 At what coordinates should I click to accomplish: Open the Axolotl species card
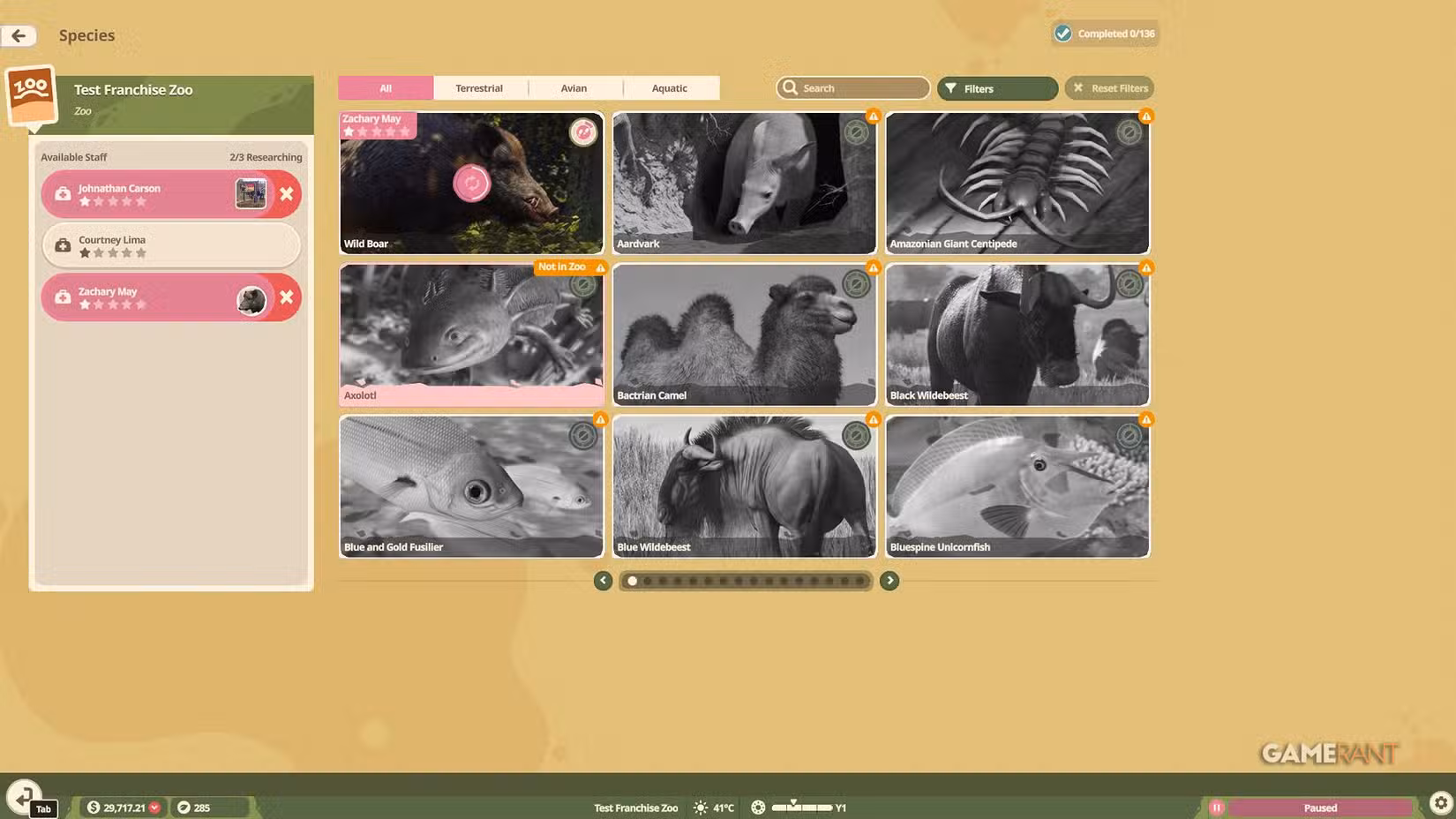(x=471, y=335)
